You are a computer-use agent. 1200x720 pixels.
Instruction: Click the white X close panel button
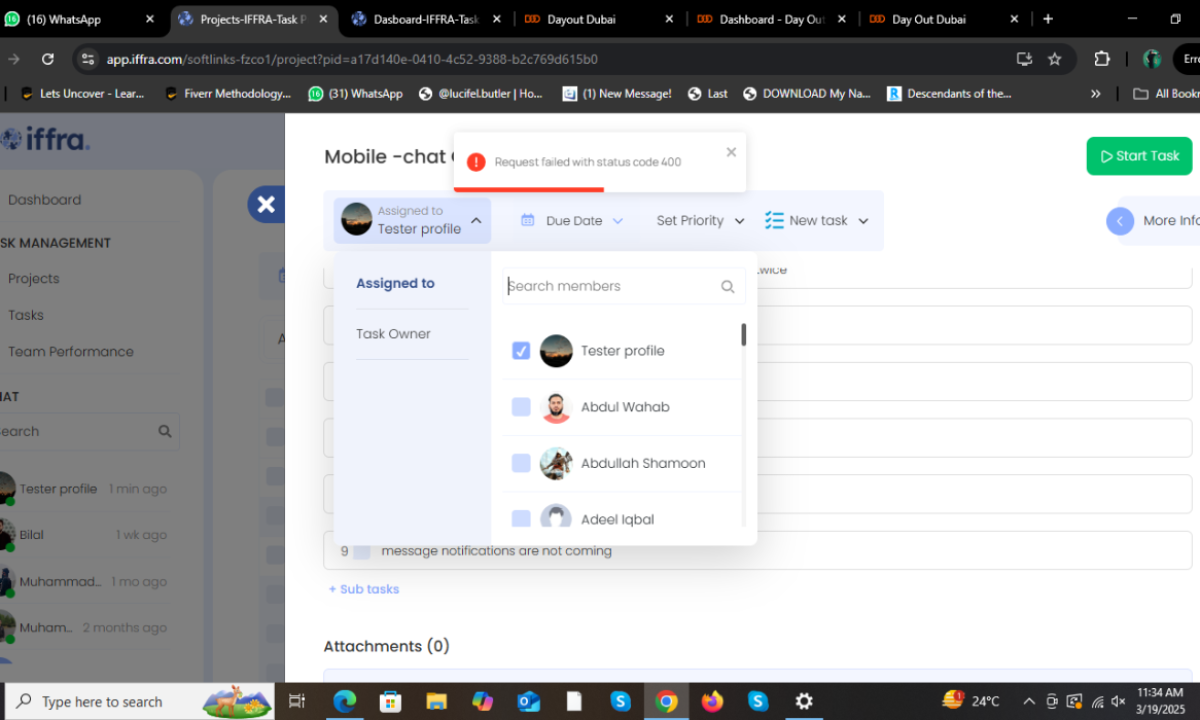[265, 204]
